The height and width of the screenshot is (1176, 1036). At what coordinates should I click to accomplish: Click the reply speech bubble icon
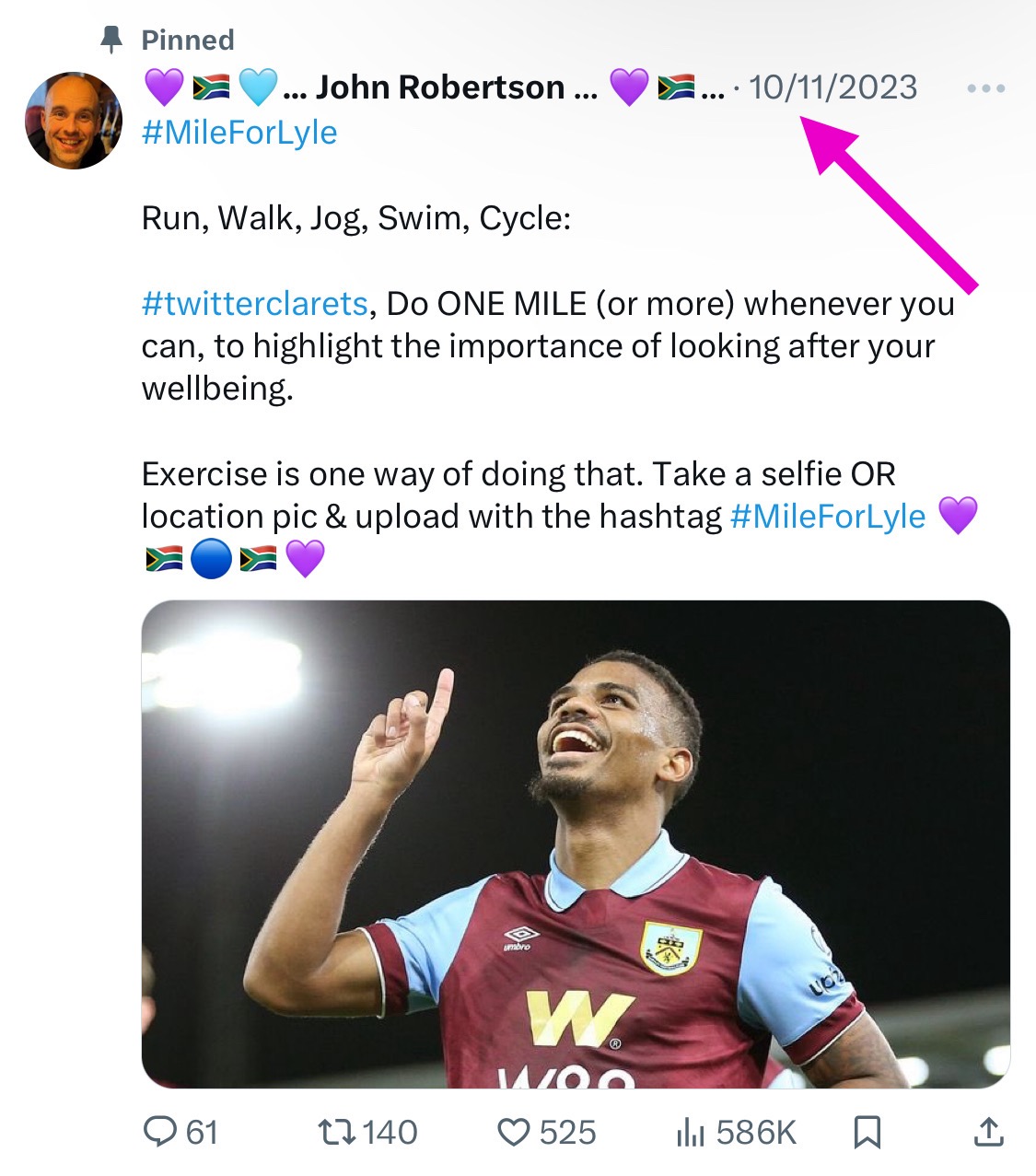pyautogui.click(x=160, y=1132)
